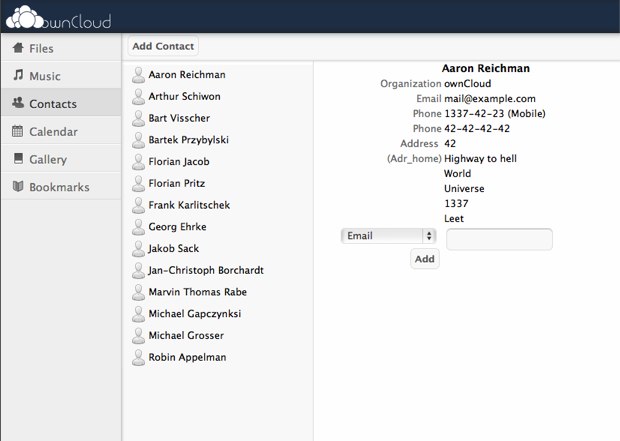
Task: Select contact Aaron Reichman name
Action: [x=187, y=75]
